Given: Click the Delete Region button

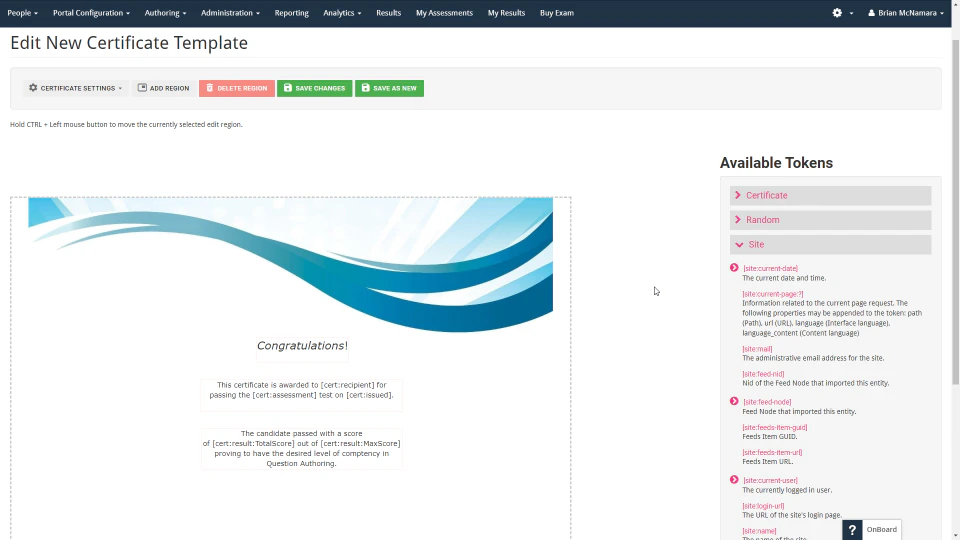Looking at the screenshot, I should click(x=236, y=88).
